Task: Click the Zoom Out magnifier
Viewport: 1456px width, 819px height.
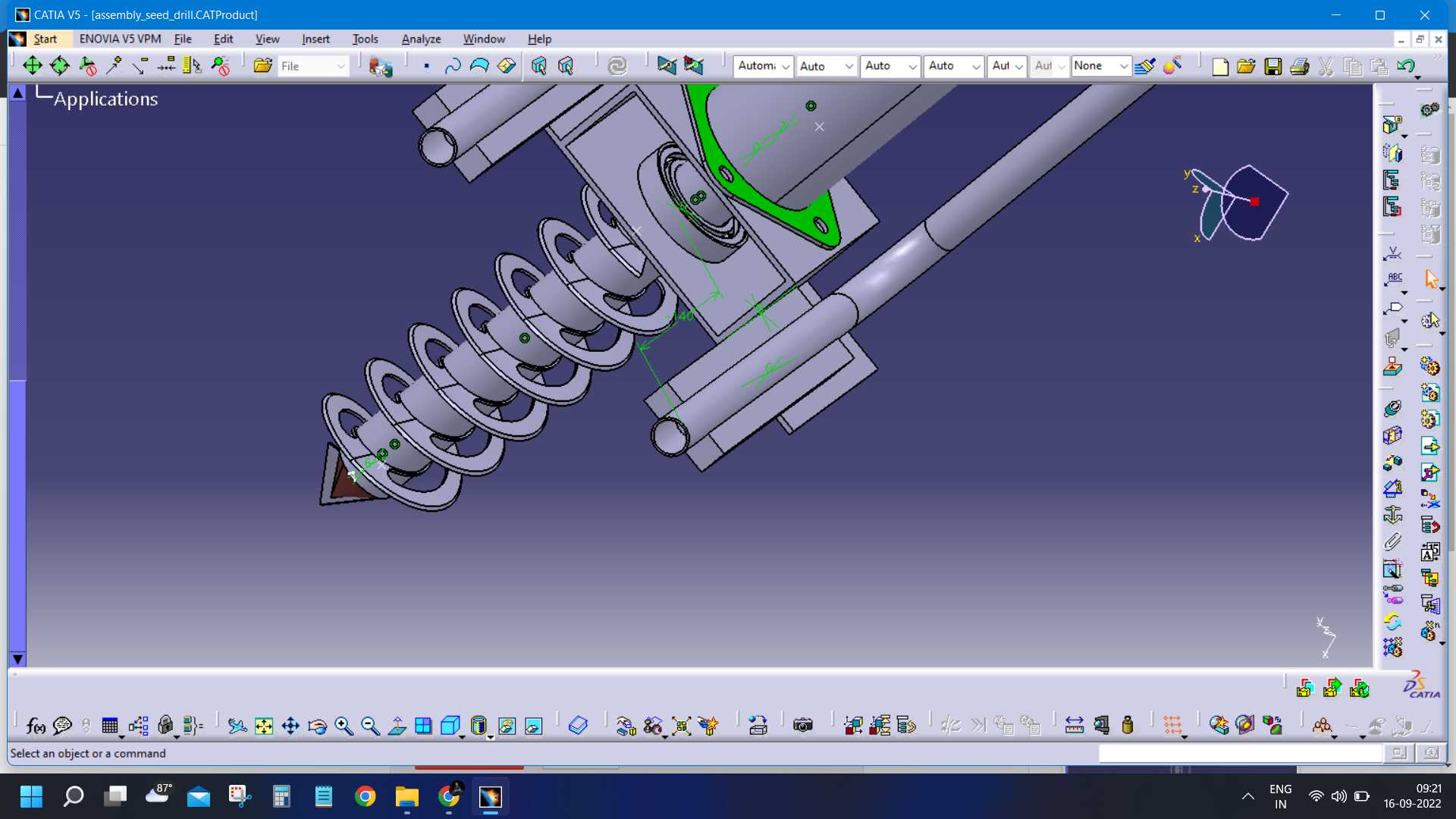Action: click(x=370, y=726)
